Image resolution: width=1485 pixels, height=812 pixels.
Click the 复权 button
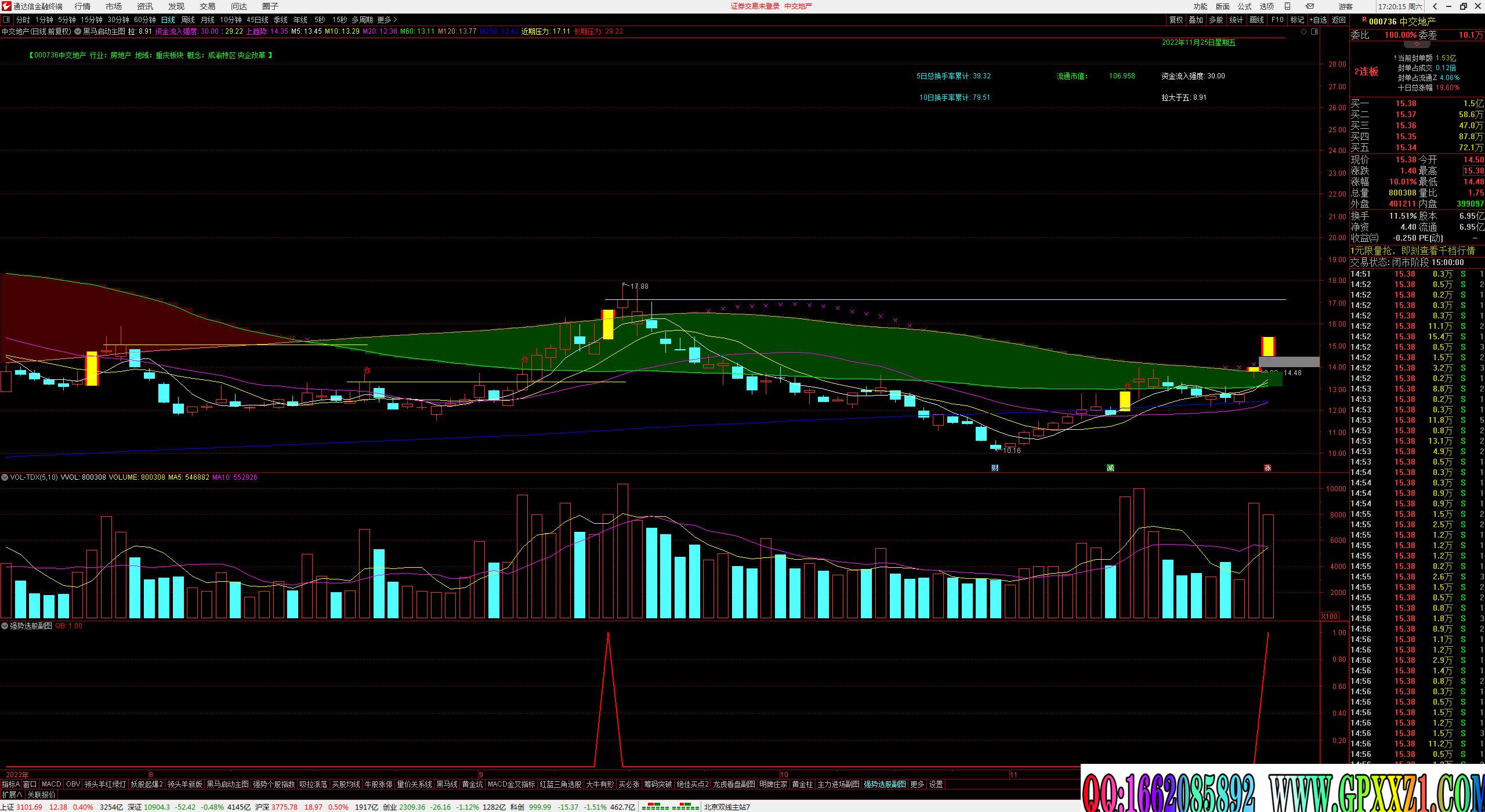[1176, 20]
